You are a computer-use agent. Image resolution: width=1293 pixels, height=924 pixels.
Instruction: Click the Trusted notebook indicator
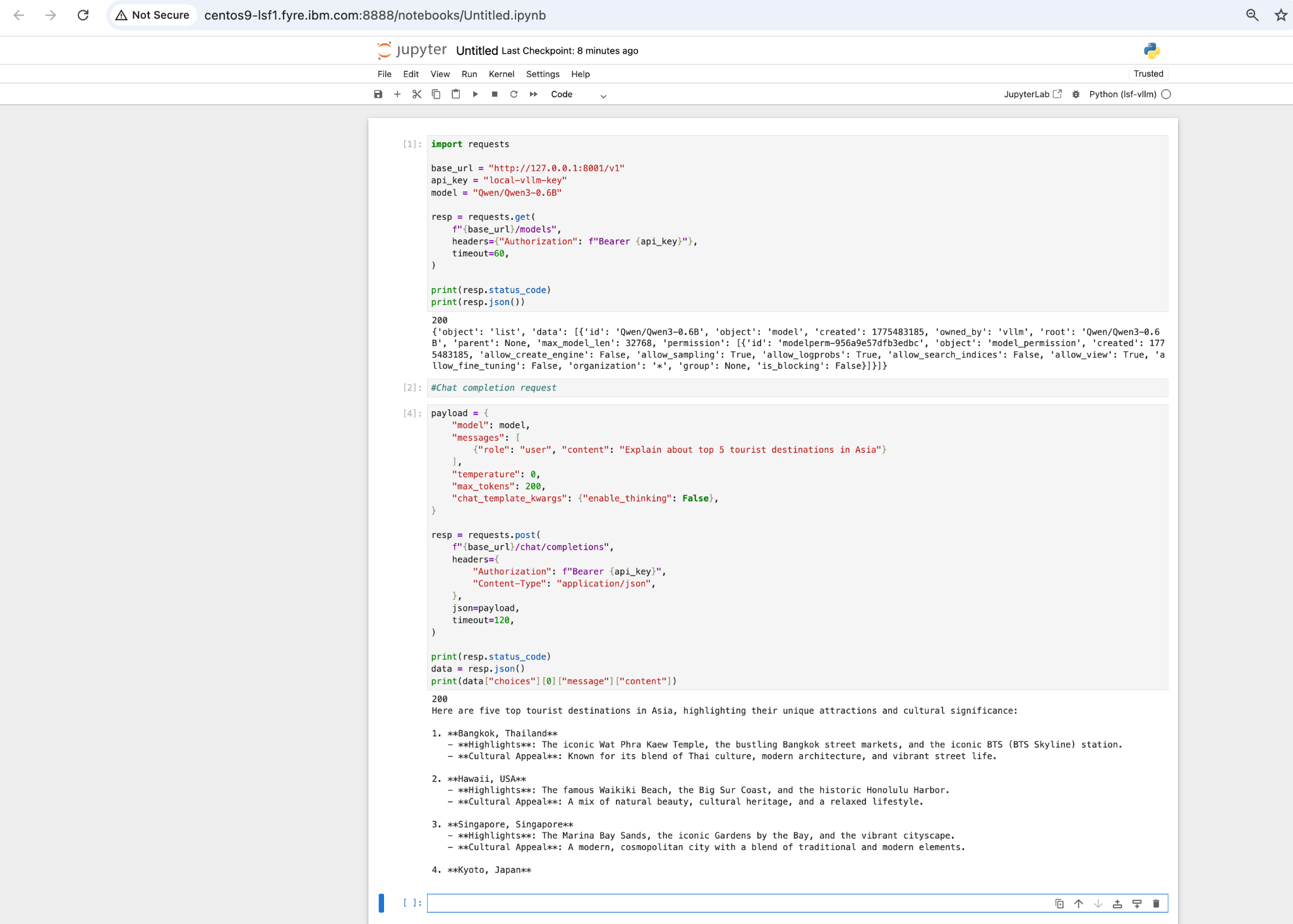click(x=1148, y=74)
